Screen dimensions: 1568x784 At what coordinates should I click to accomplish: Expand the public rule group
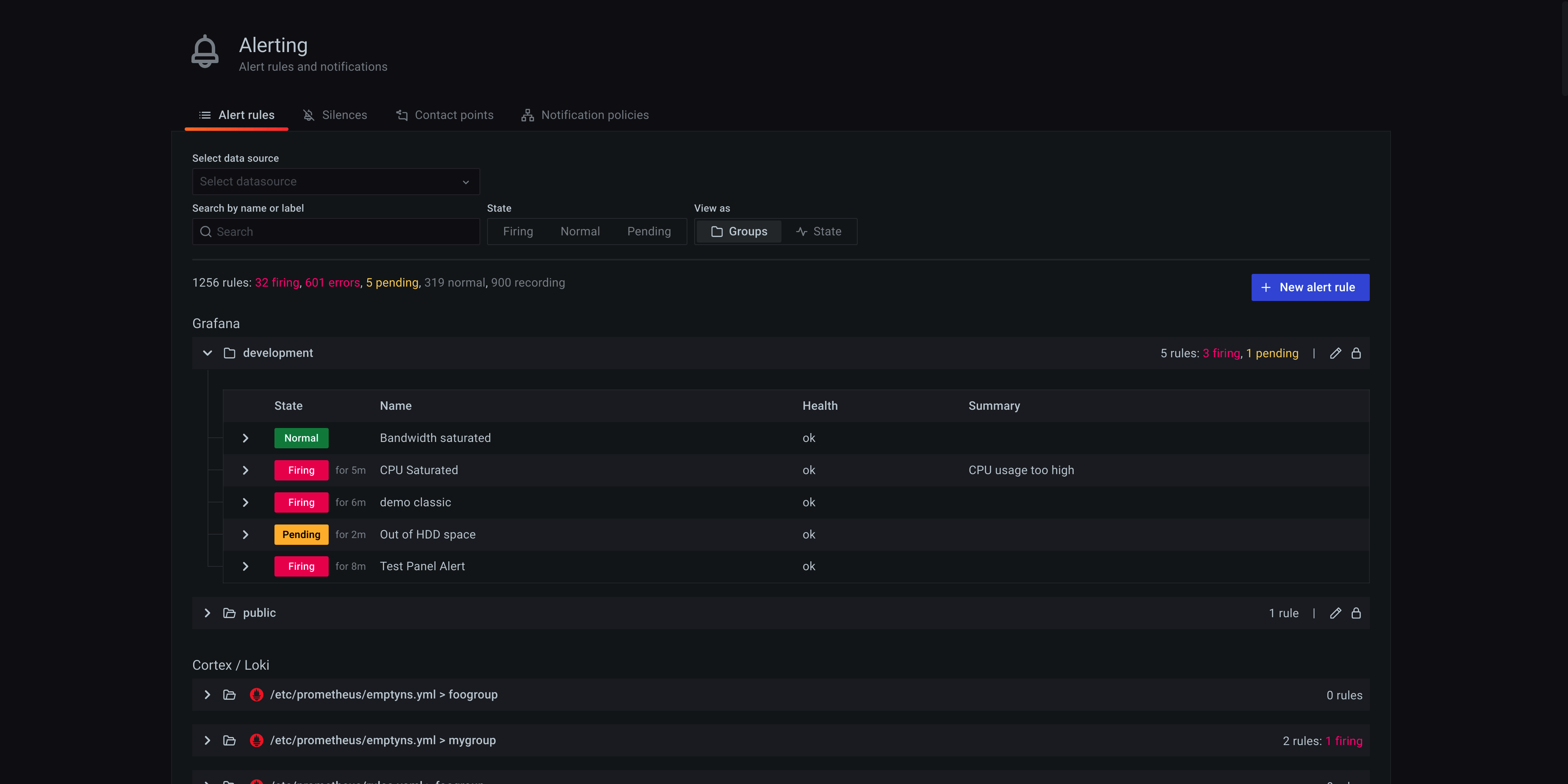[207, 613]
